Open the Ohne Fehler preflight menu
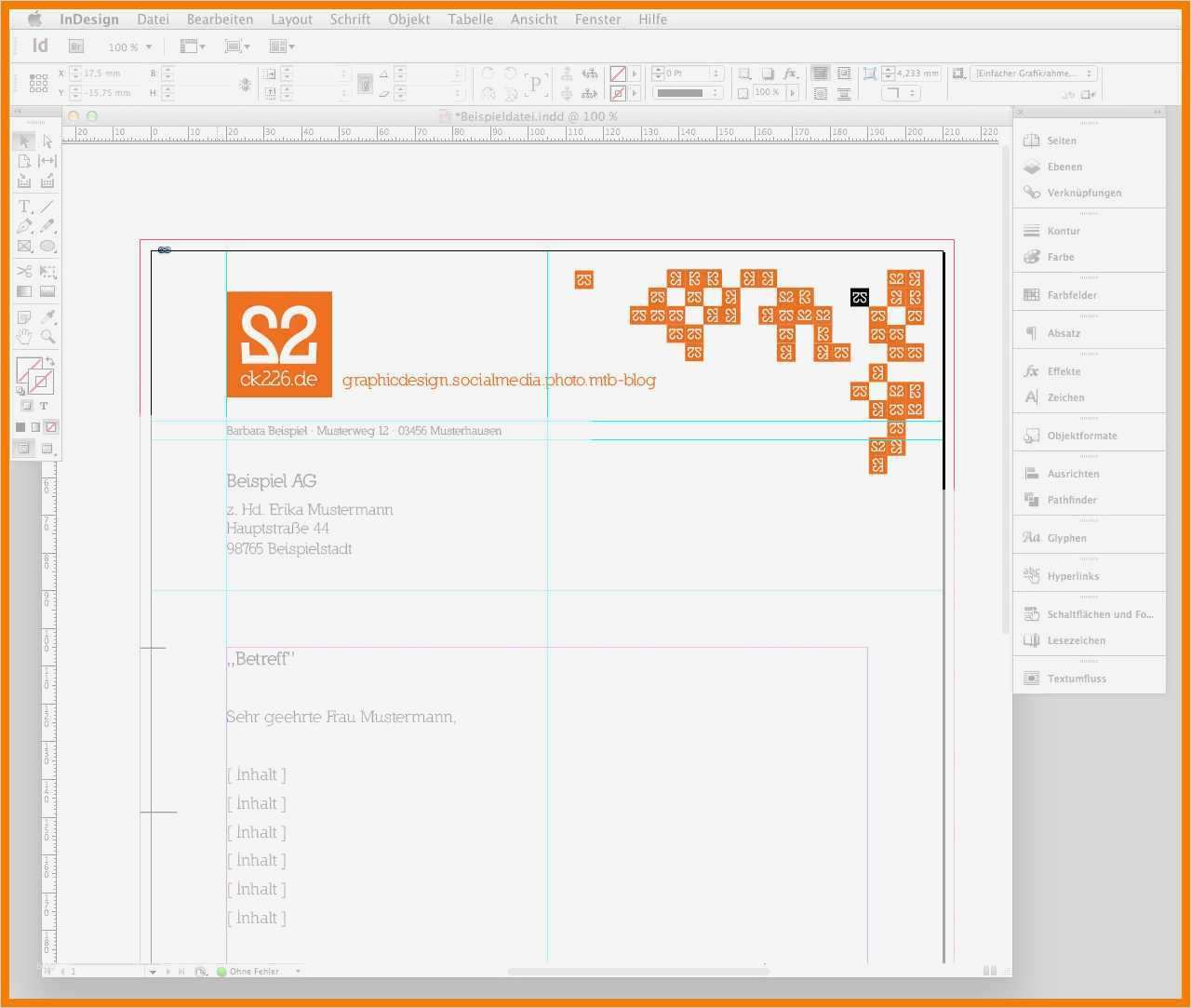This screenshot has width=1191, height=1008. 259,971
